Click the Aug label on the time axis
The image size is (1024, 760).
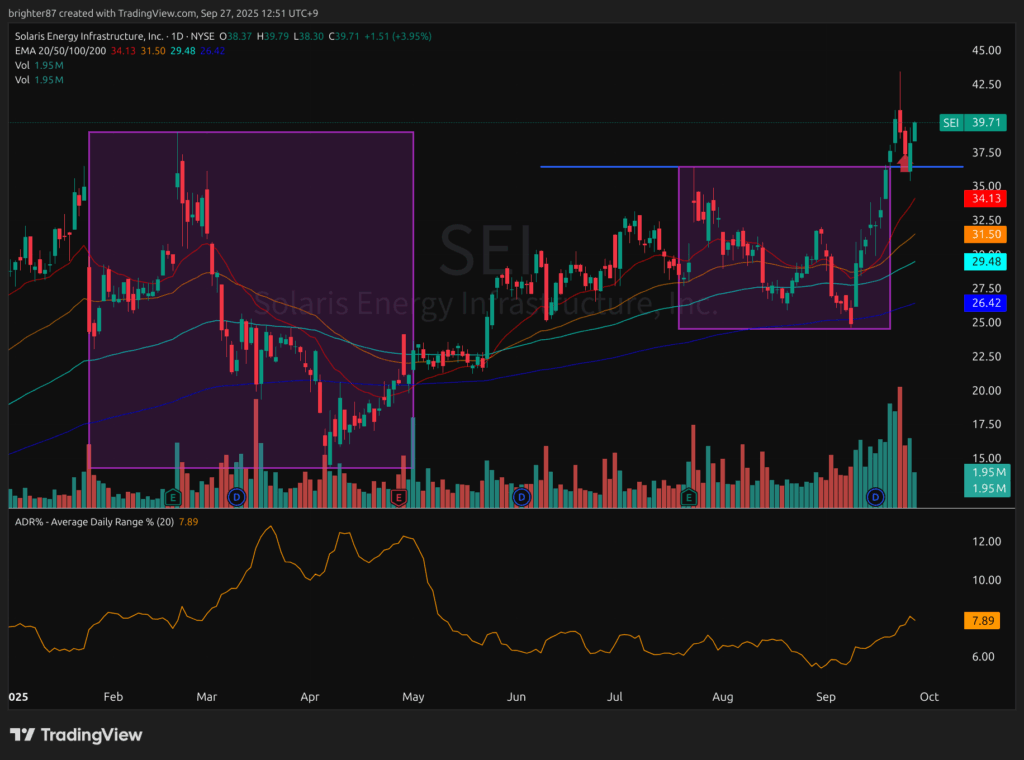point(722,697)
